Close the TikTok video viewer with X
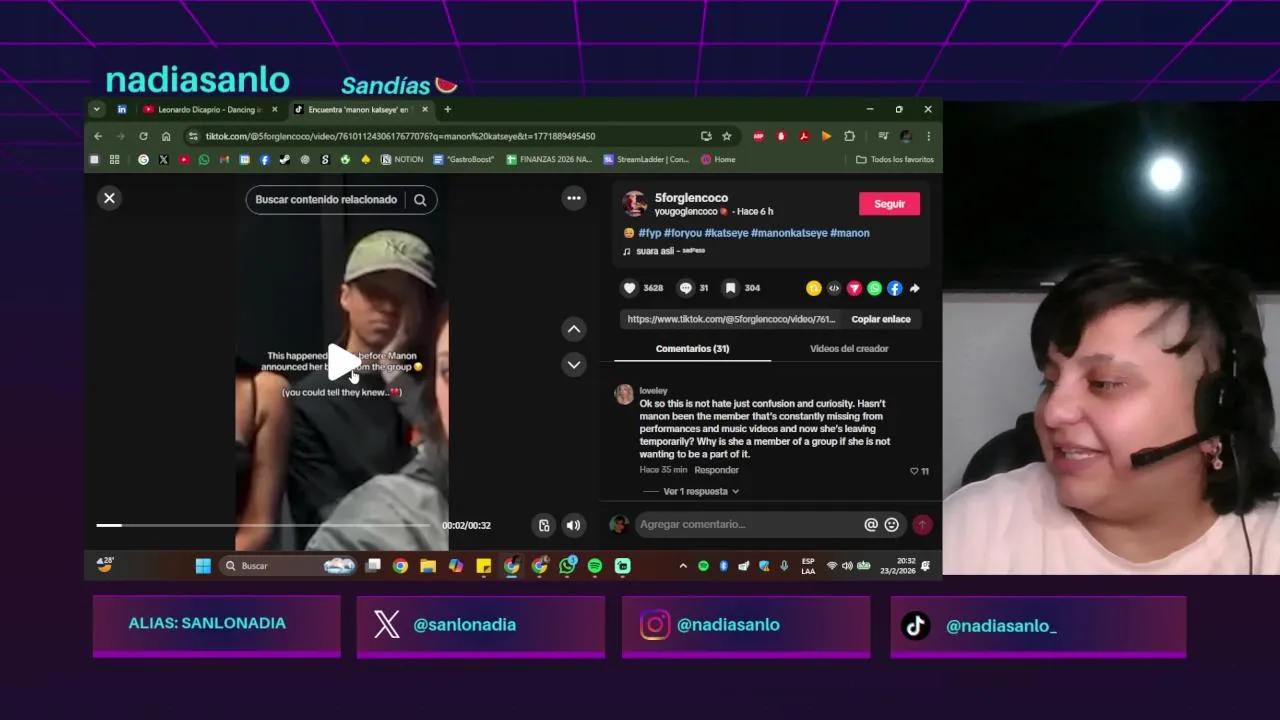1280x720 pixels. point(110,198)
